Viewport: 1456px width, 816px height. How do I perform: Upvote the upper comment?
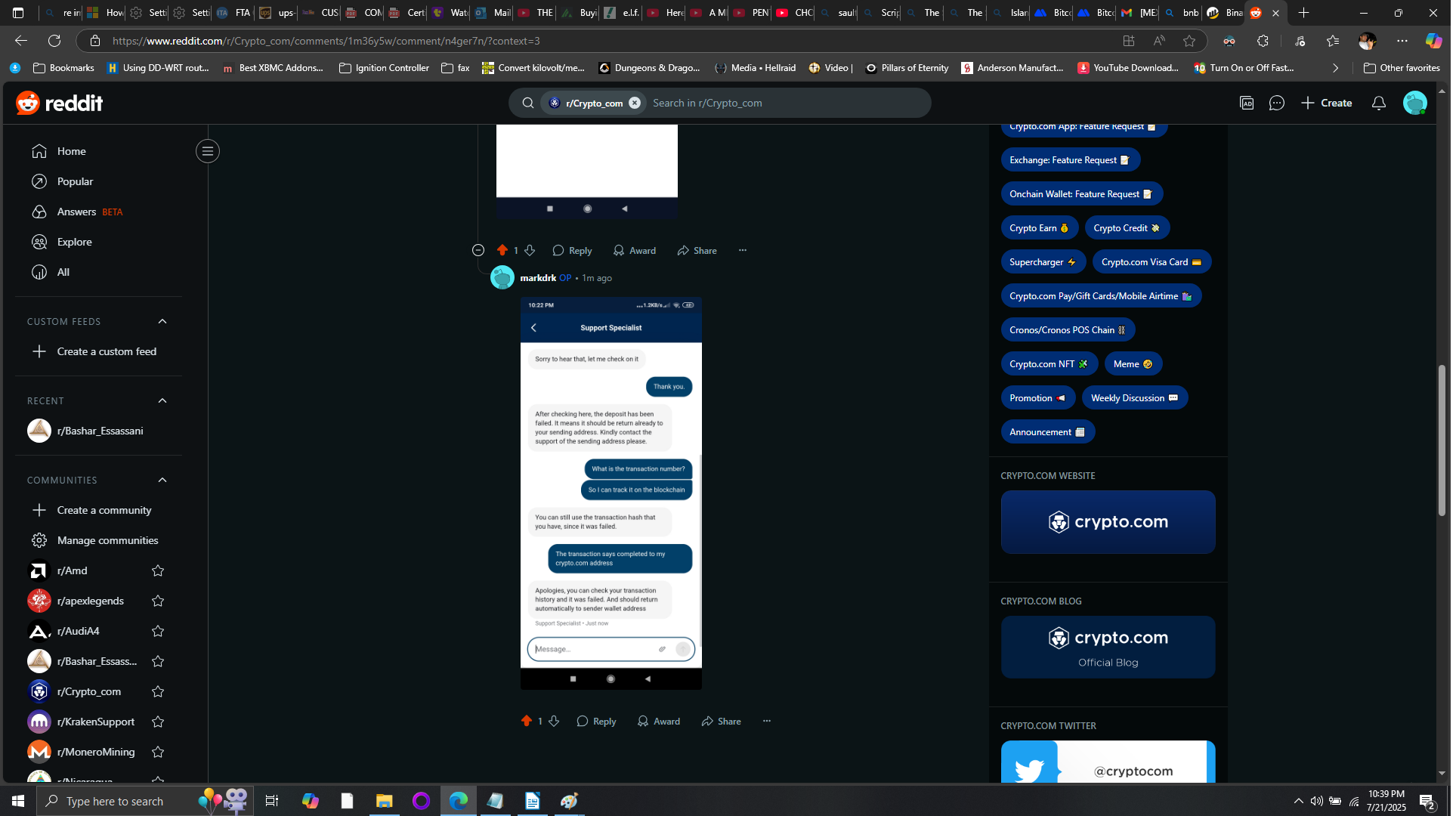pyautogui.click(x=504, y=251)
